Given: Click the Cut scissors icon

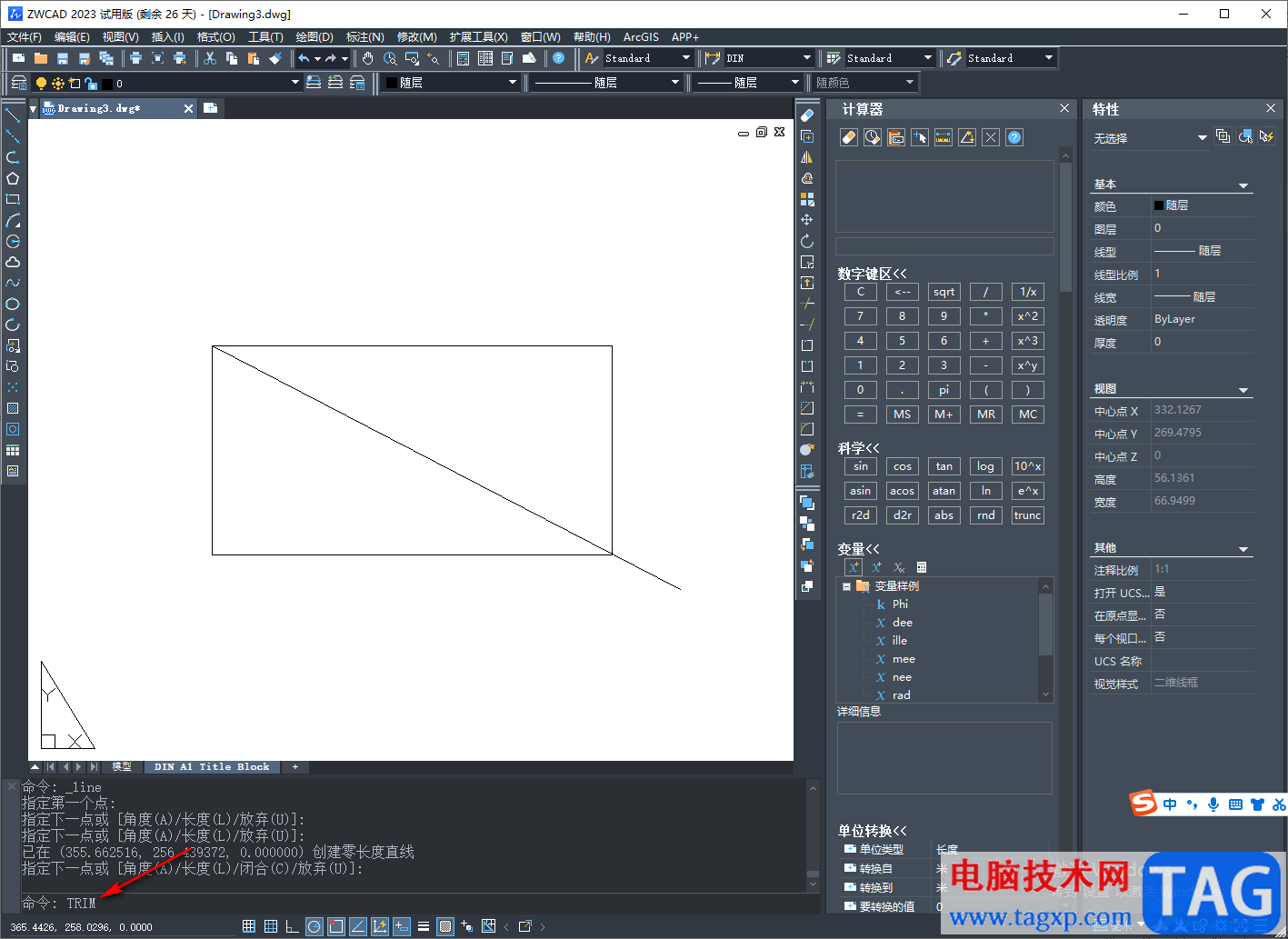Looking at the screenshot, I should [x=209, y=58].
